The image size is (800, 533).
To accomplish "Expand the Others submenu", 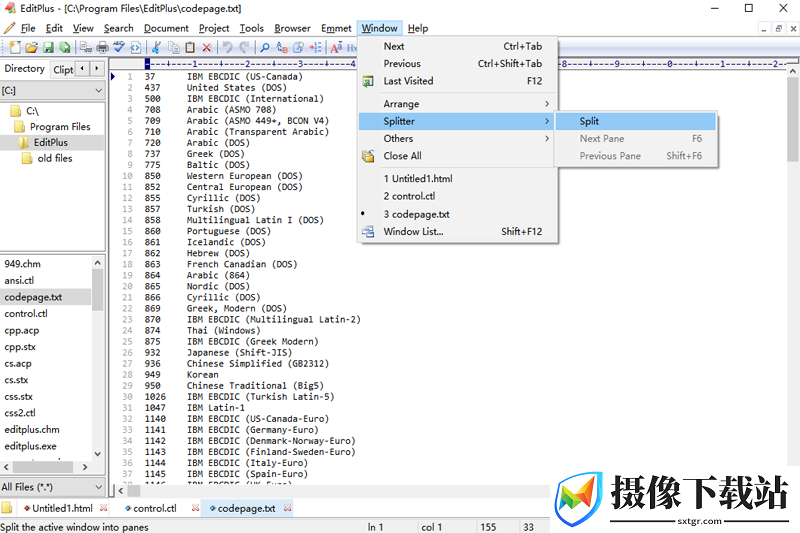I will pyautogui.click(x=456, y=138).
